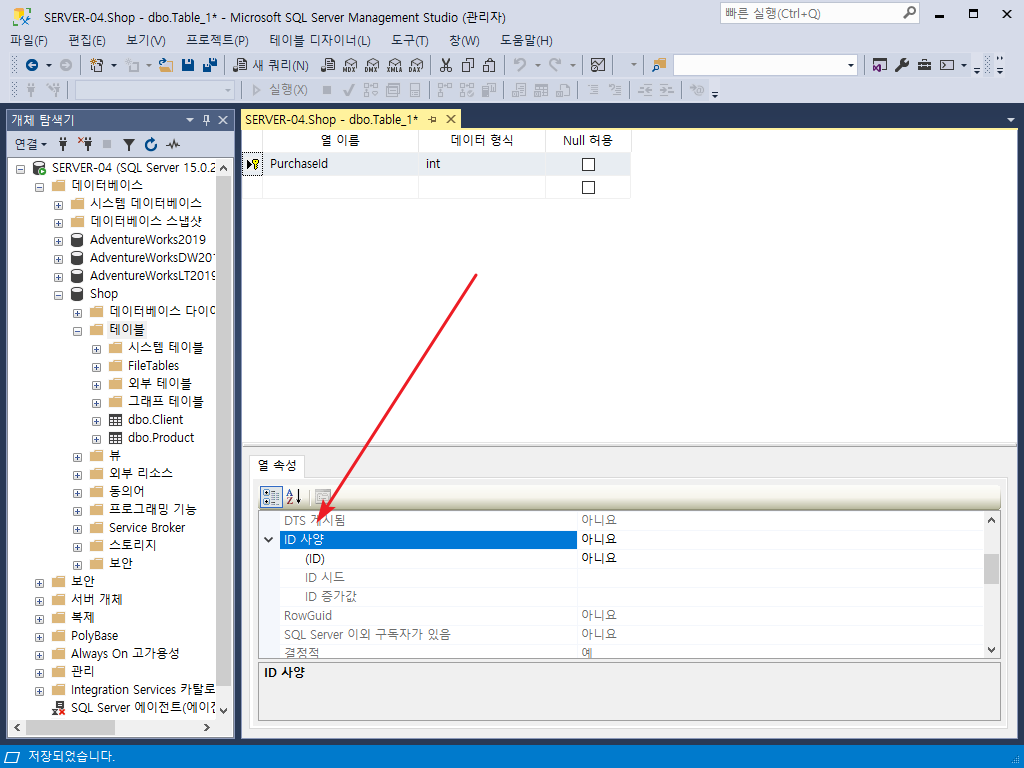Viewport: 1024px width, 768px height.
Task: Click the New Project toolbar icon
Action: point(97,65)
